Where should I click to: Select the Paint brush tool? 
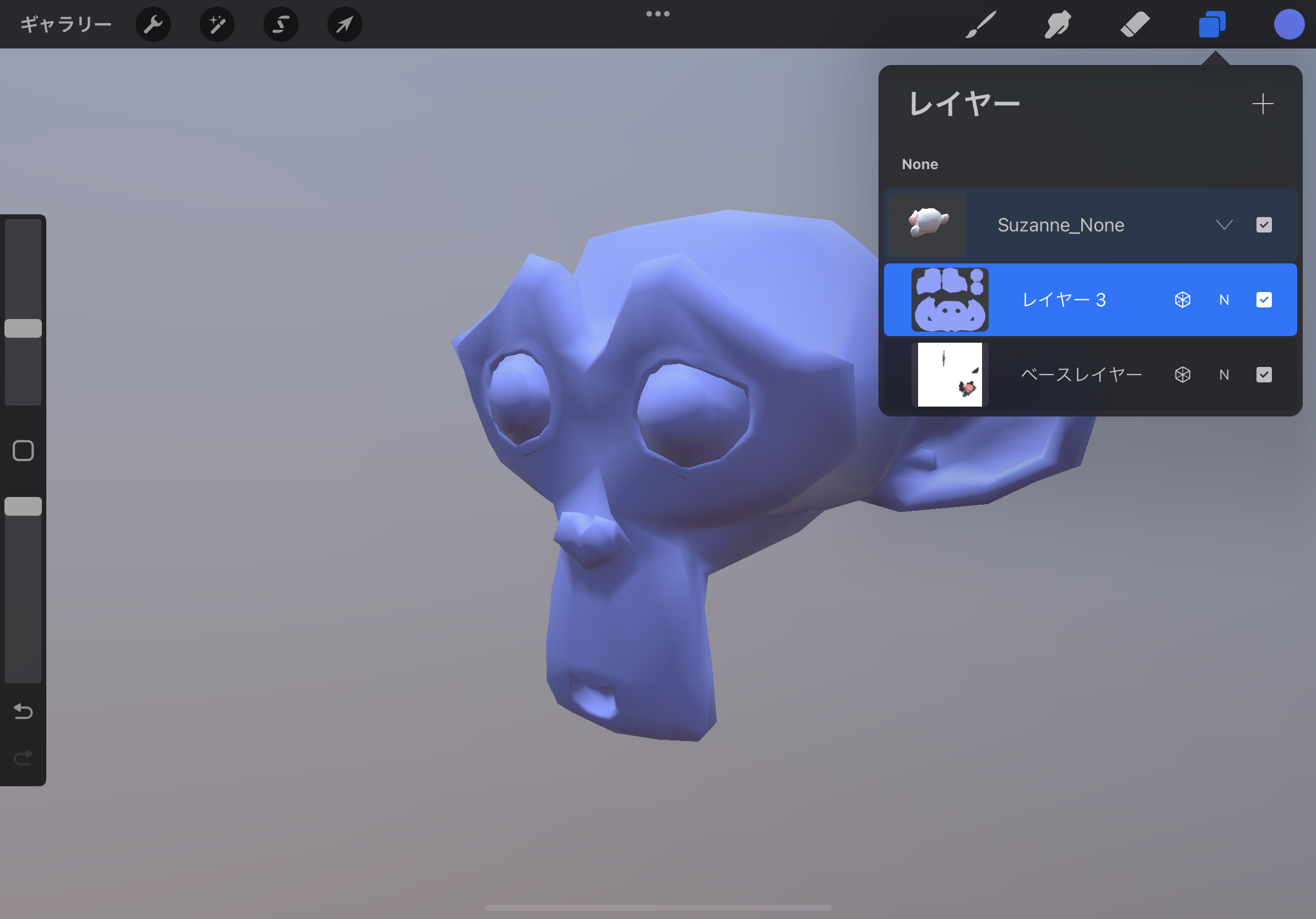pos(981,24)
